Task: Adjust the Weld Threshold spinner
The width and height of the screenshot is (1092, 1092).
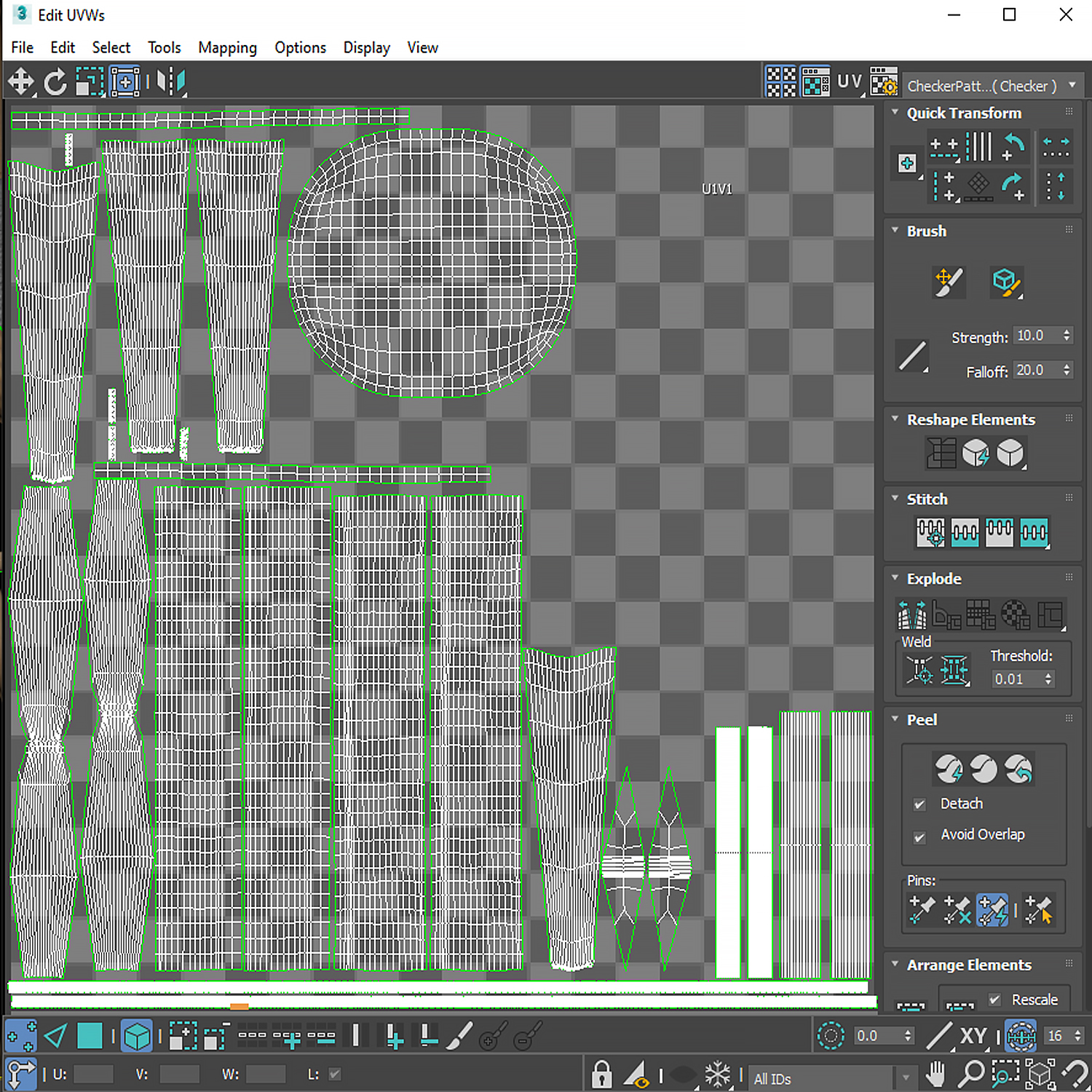Action: (1048, 678)
